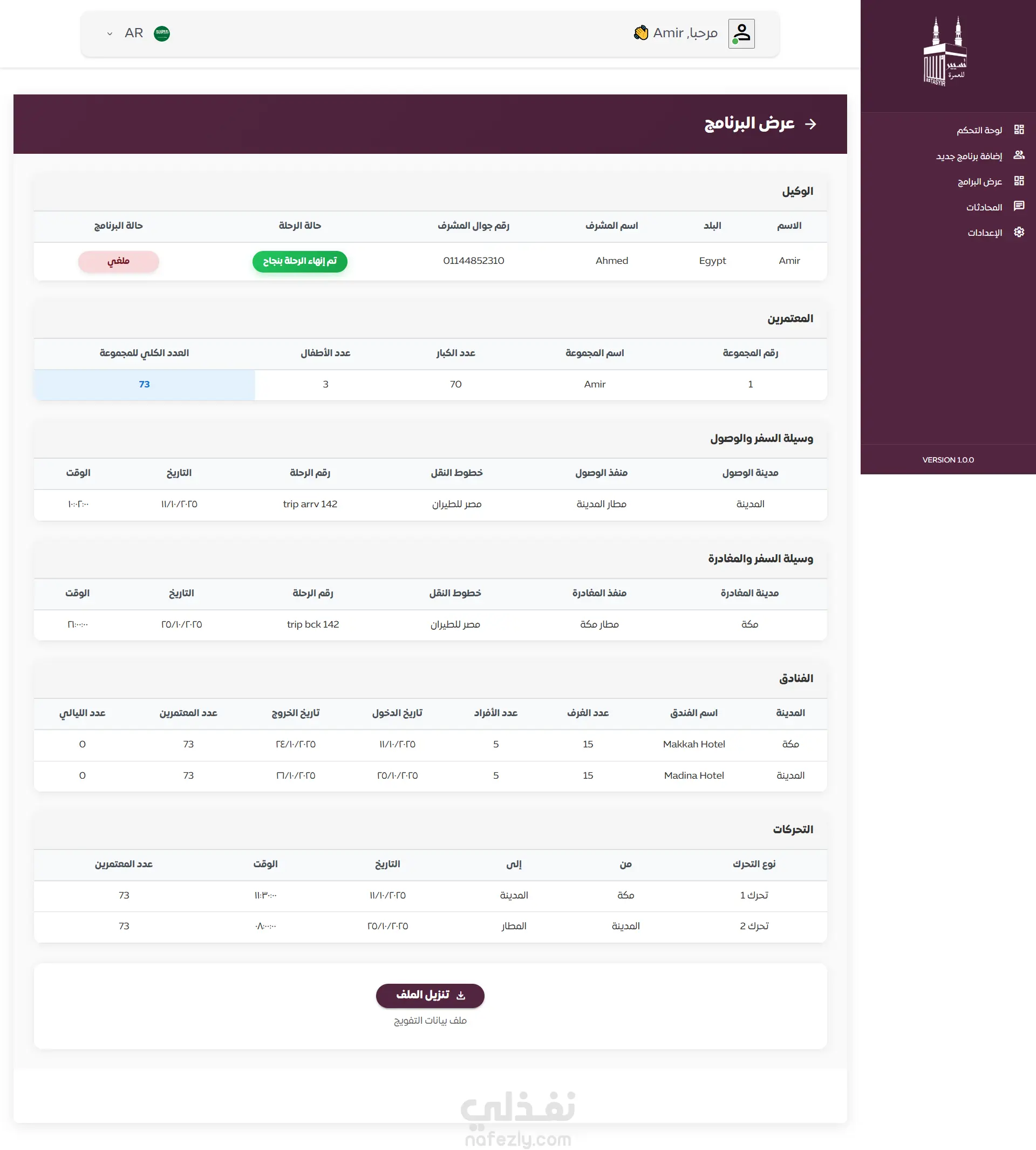Open إضافة برنامج جديد menu item
The height and width of the screenshot is (1150, 1036).
(x=969, y=156)
